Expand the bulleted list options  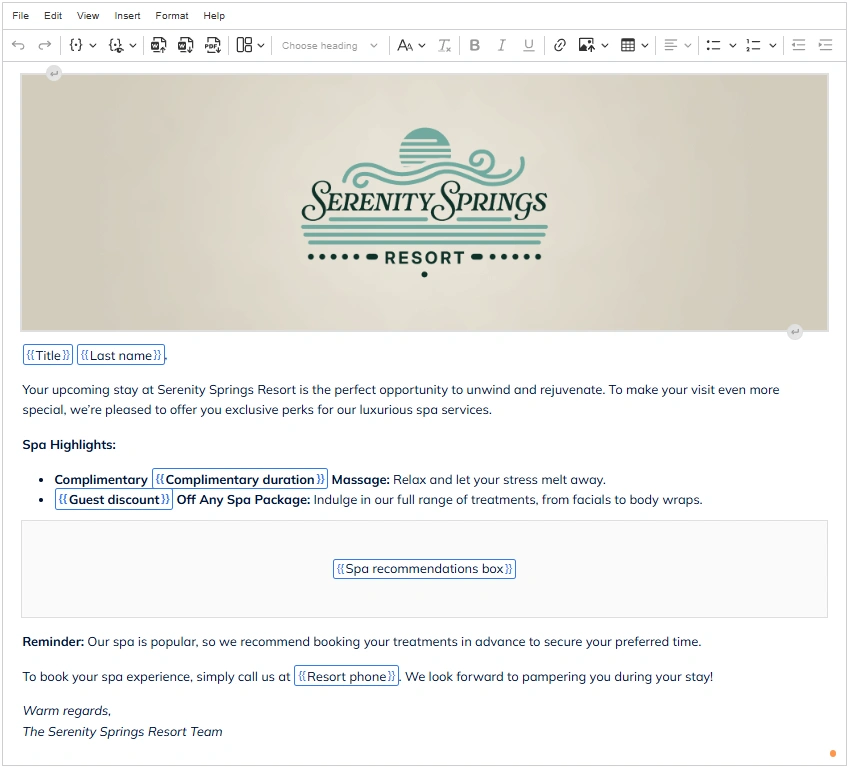733,45
